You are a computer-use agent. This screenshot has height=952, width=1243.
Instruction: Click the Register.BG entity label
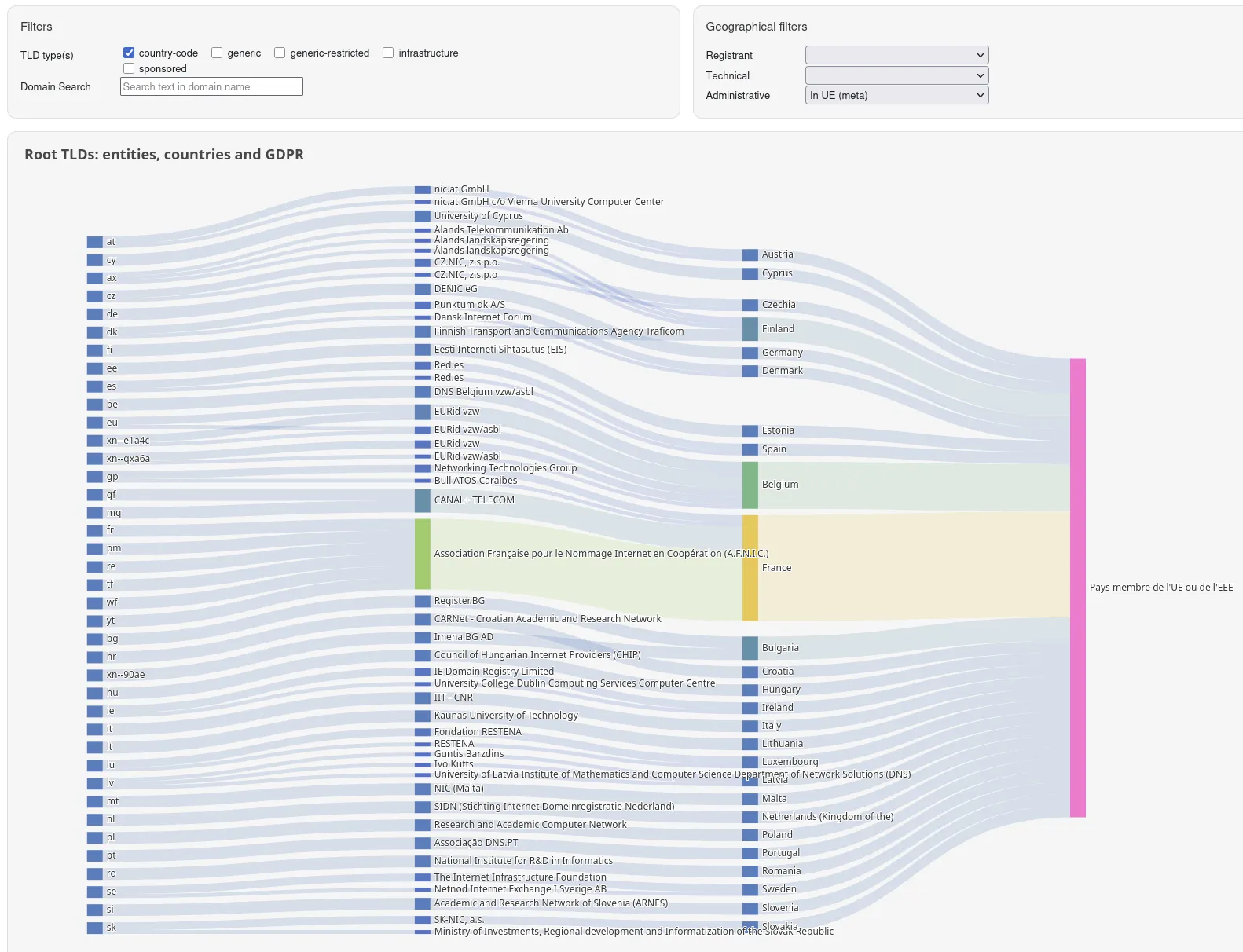460,601
